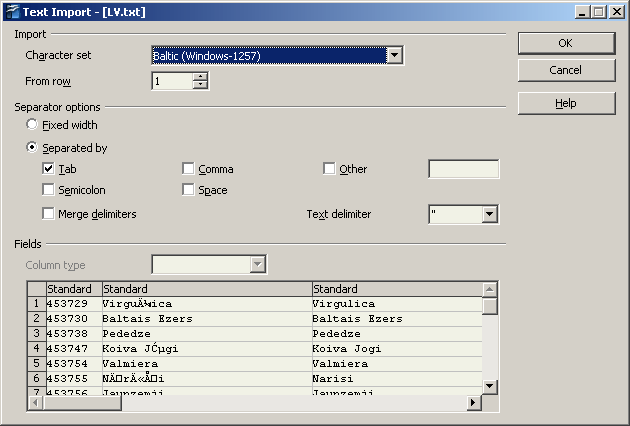Click the Virgulica cell in third column
Image resolution: width=630 pixels, height=426 pixels.
(397, 304)
